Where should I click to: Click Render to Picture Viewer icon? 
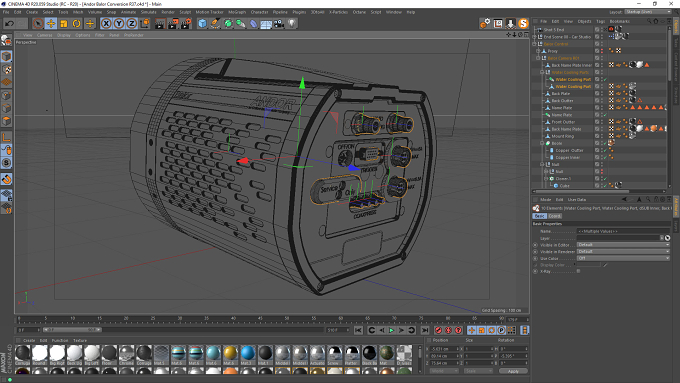[173, 23]
